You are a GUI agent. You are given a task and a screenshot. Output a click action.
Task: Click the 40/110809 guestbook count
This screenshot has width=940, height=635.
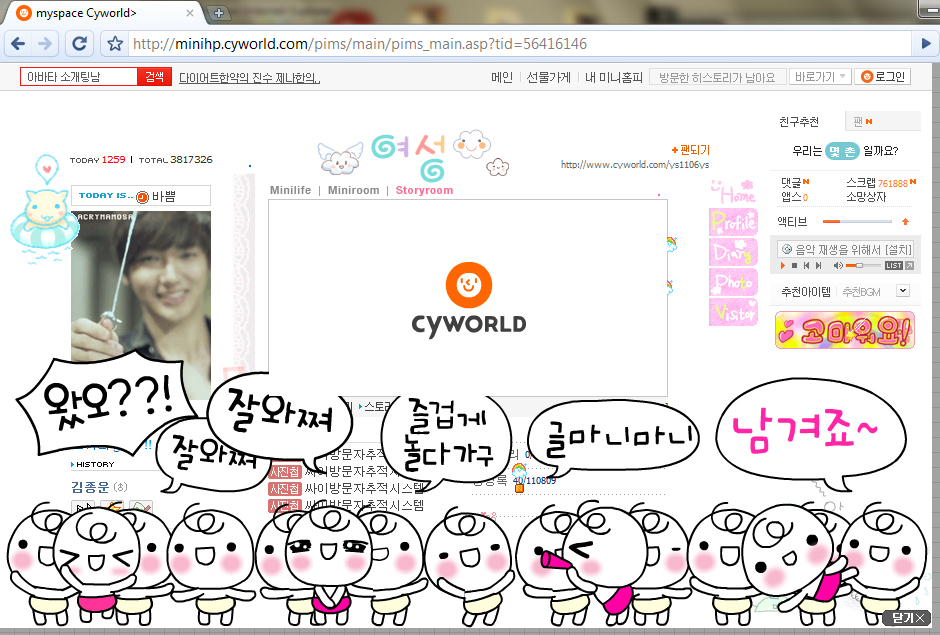coord(534,480)
